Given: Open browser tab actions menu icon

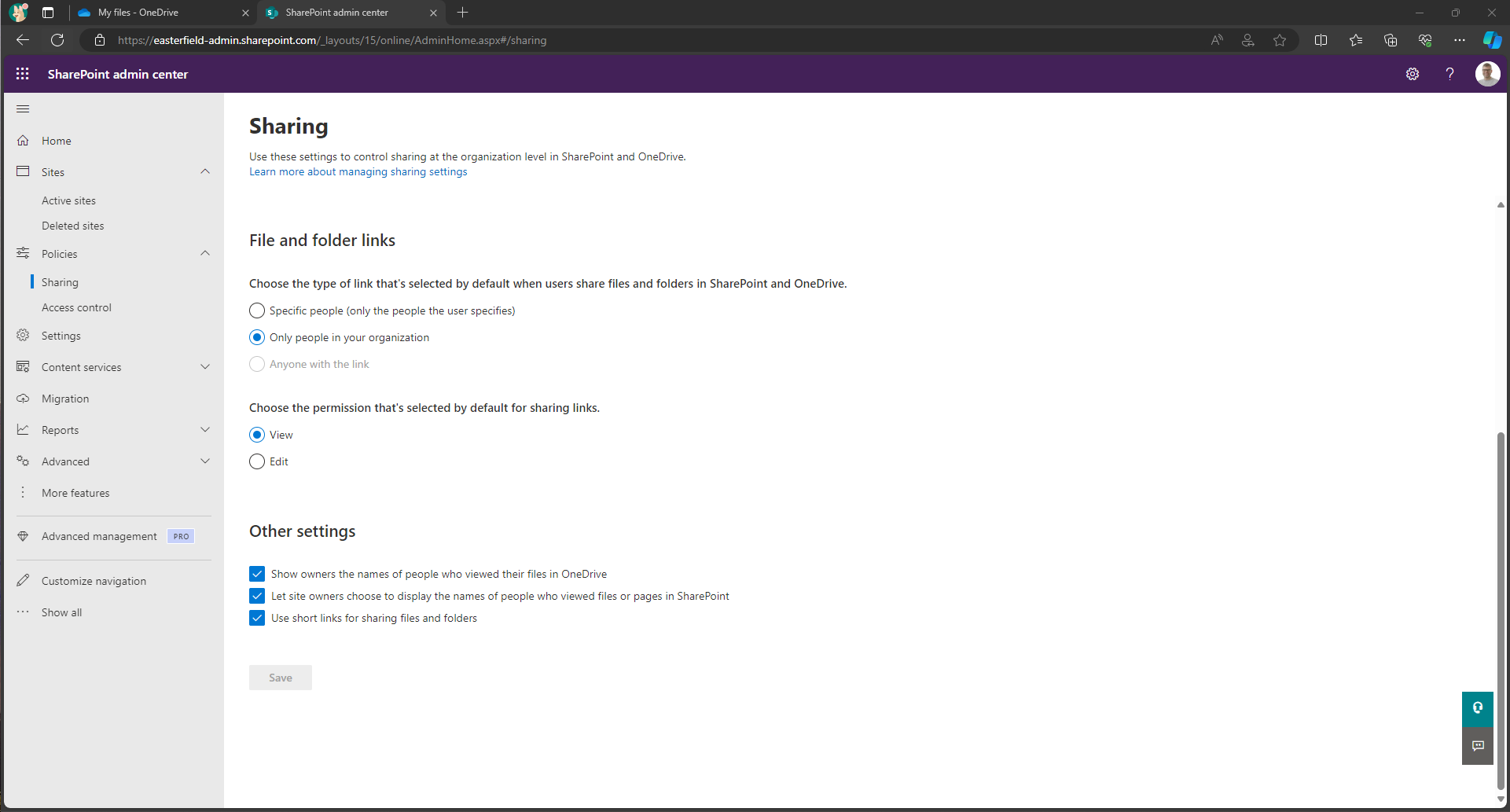Looking at the screenshot, I should [x=48, y=13].
